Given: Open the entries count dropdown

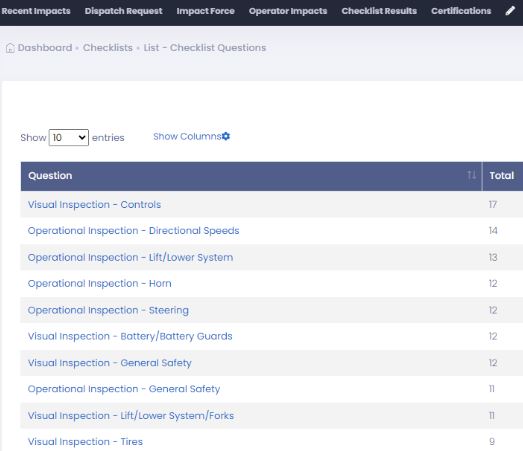Looking at the screenshot, I should [x=69, y=137].
